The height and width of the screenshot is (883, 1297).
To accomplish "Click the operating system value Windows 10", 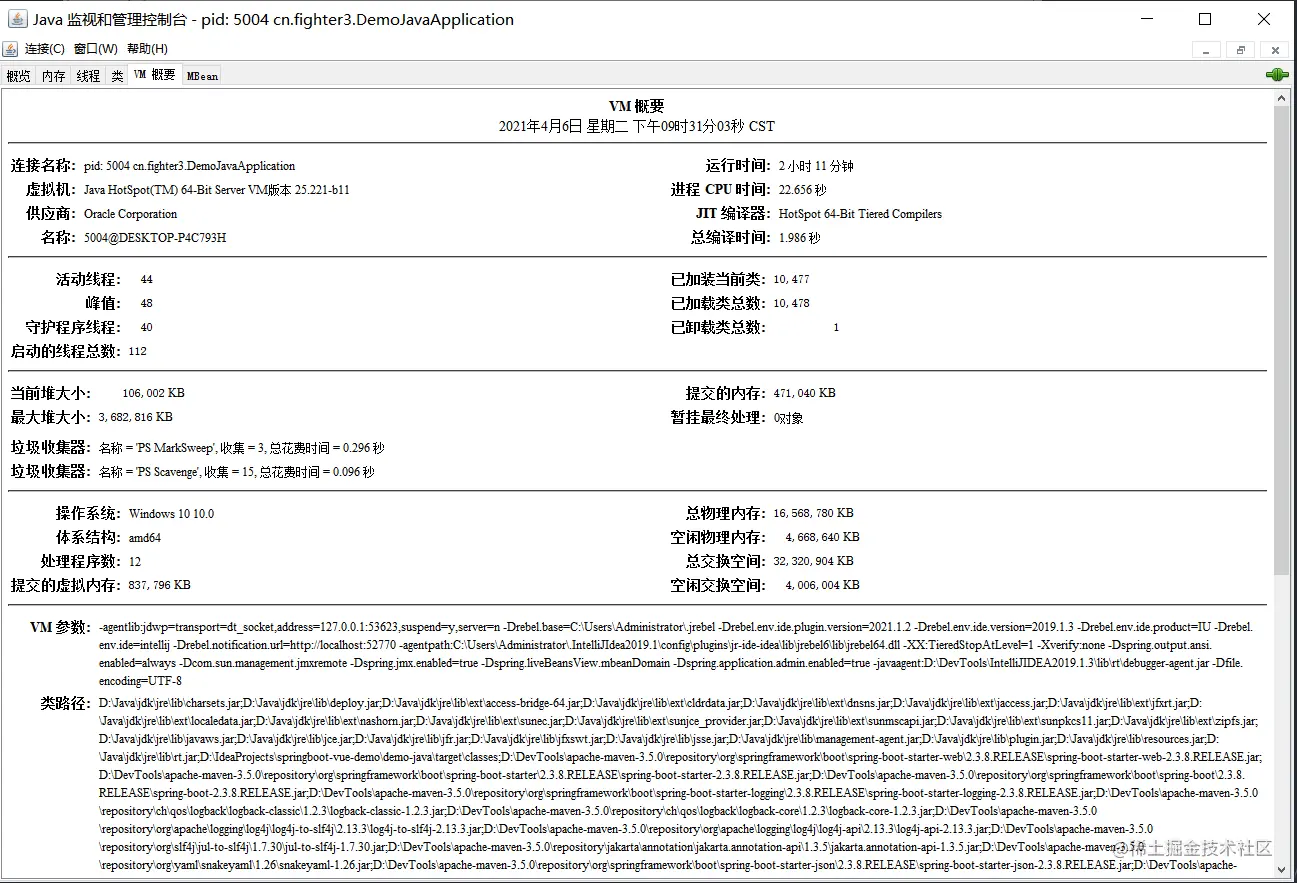I will pyautogui.click(x=171, y=514).
